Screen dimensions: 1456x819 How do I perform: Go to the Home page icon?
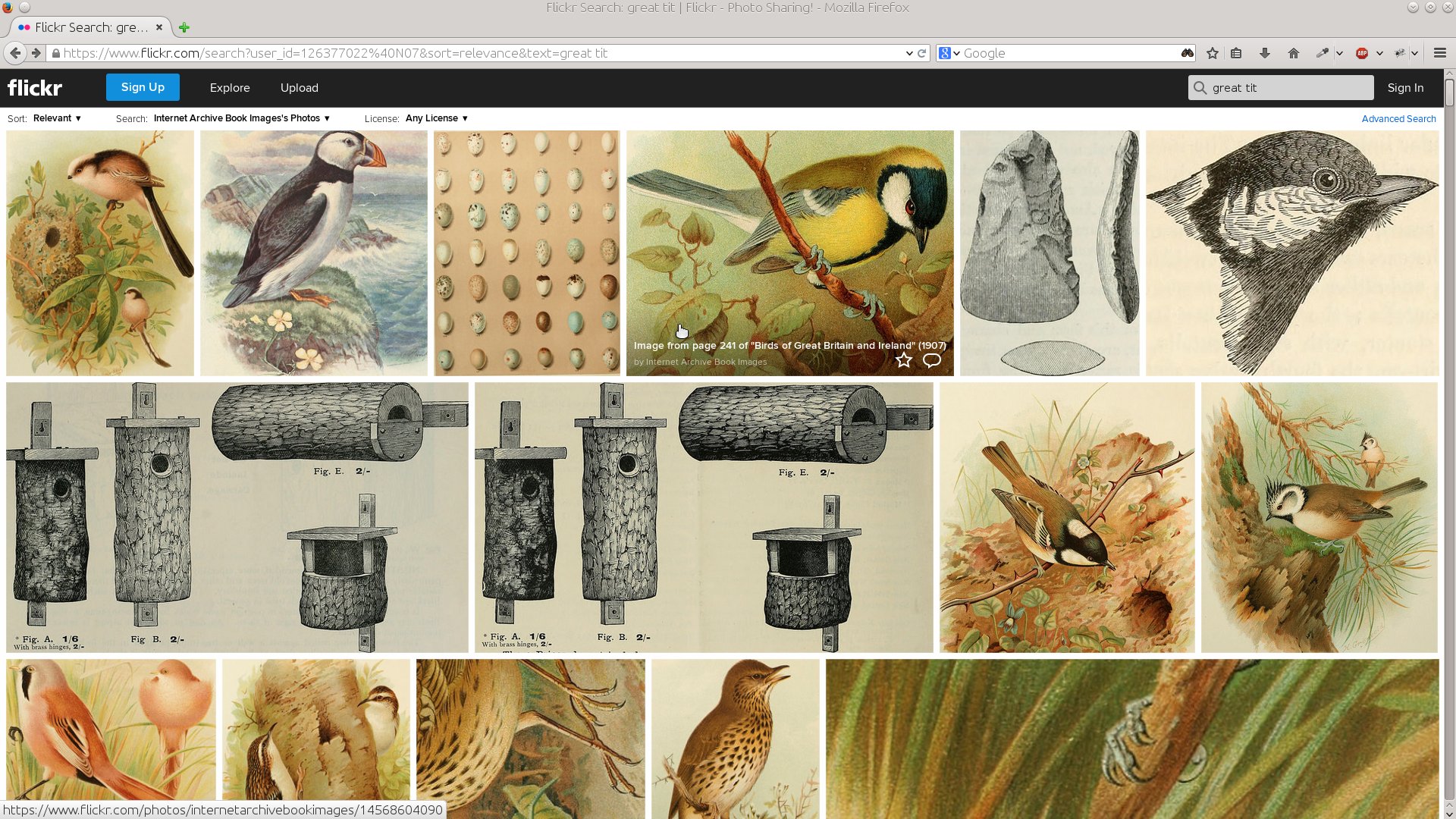pos(1294,53)
